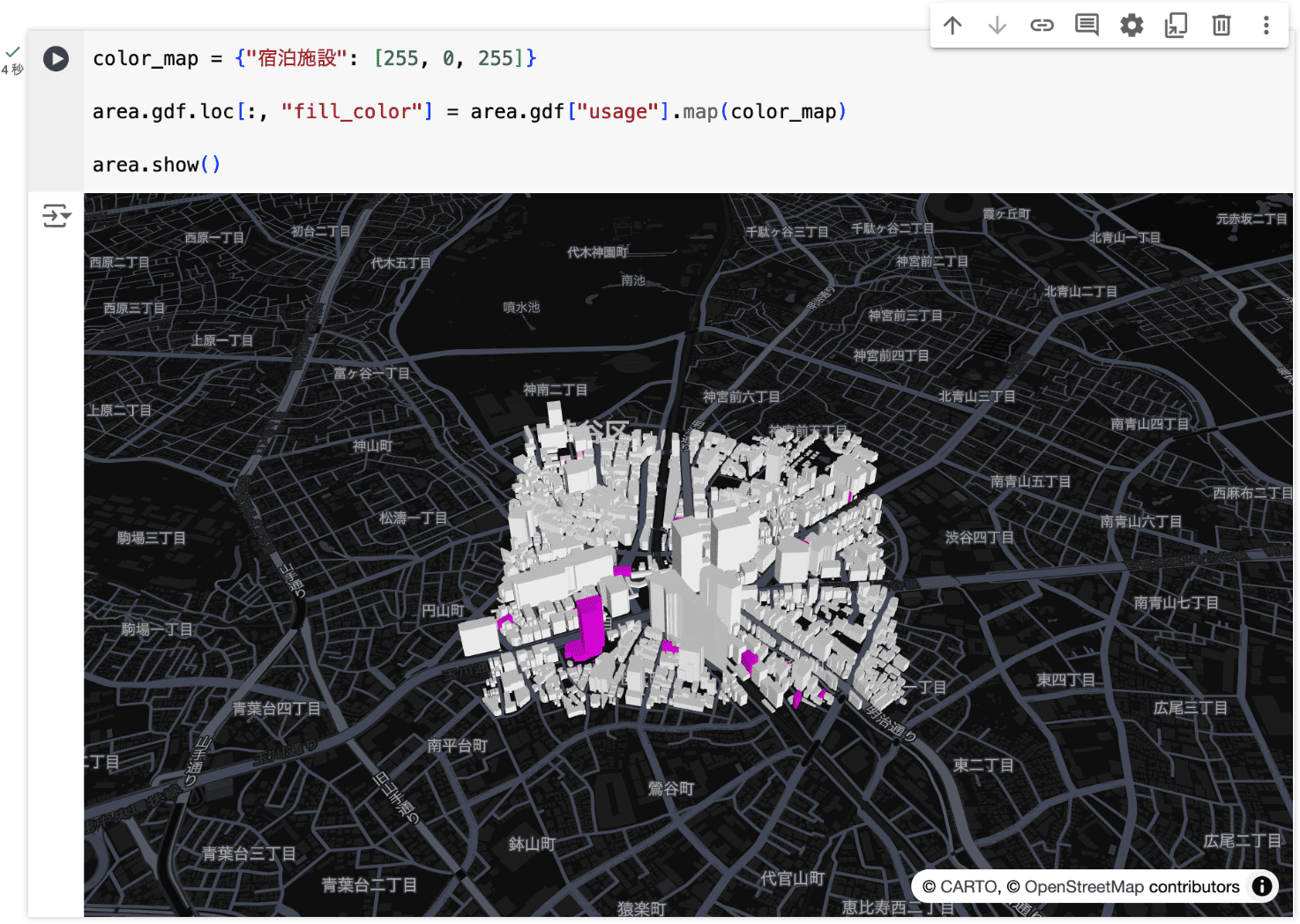
Task: Click the 駒場三丁目 map label
Action: click(x=151, y=538)
